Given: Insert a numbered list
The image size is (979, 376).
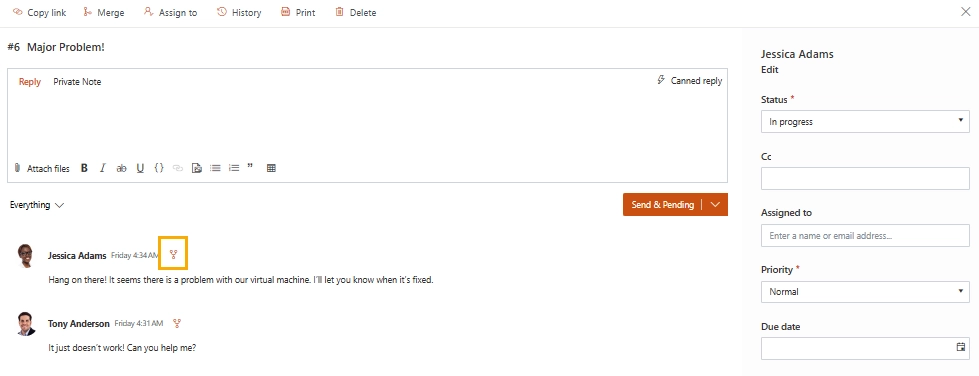Looking at the screenshot, I should (234, 168).
